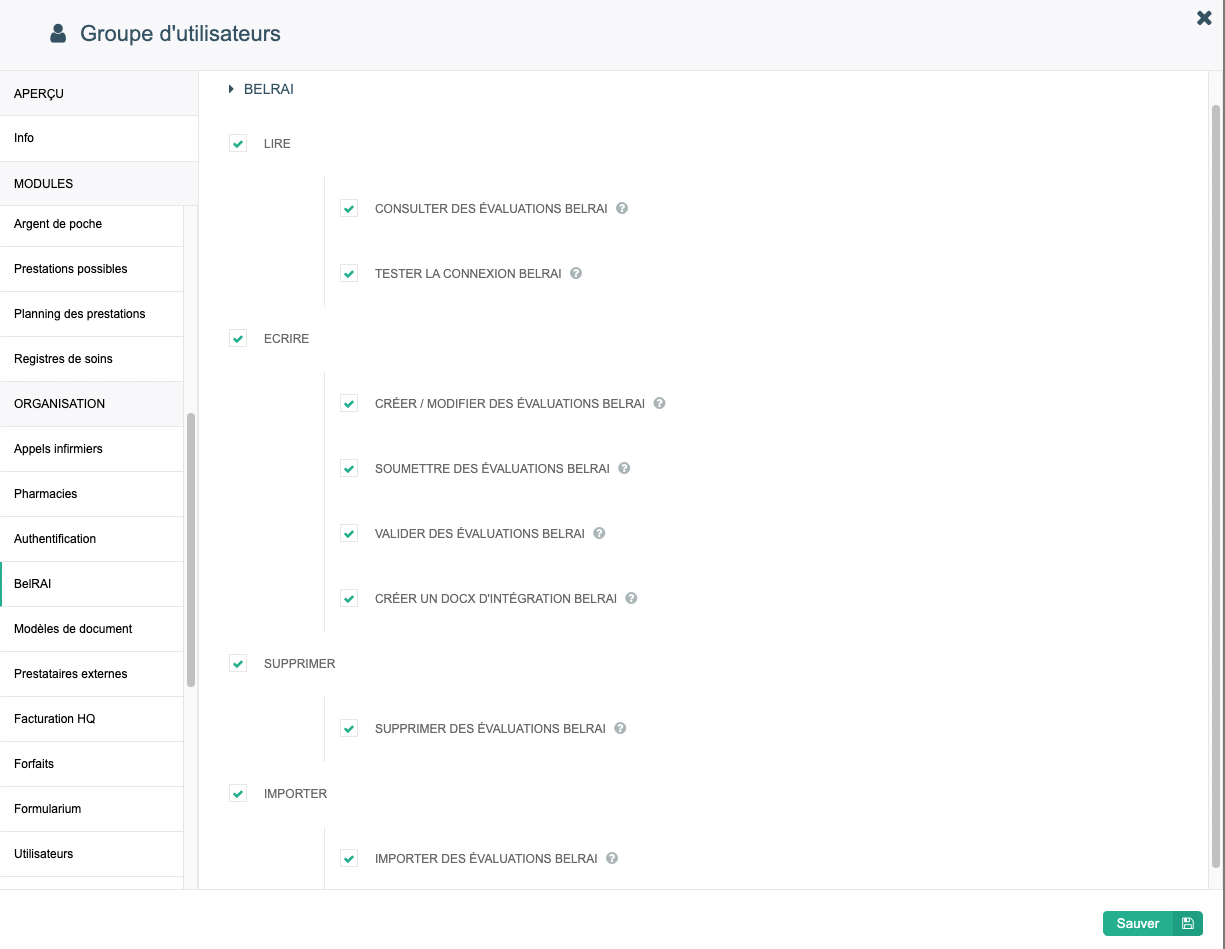Open Prestataires externes in sidebar
Image resolution: width=1225 pixels, height=949 pixels.
pyautogui.click(x=92, y=674)
